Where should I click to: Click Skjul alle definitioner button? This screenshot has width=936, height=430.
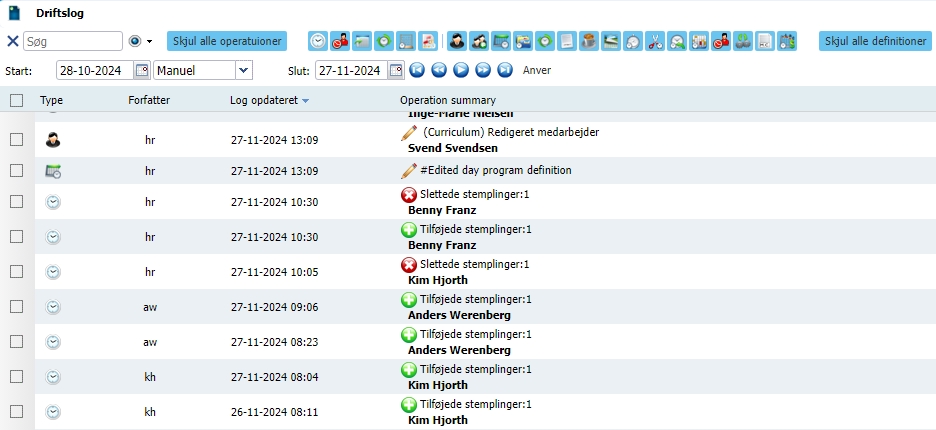(x=875, y=41)
